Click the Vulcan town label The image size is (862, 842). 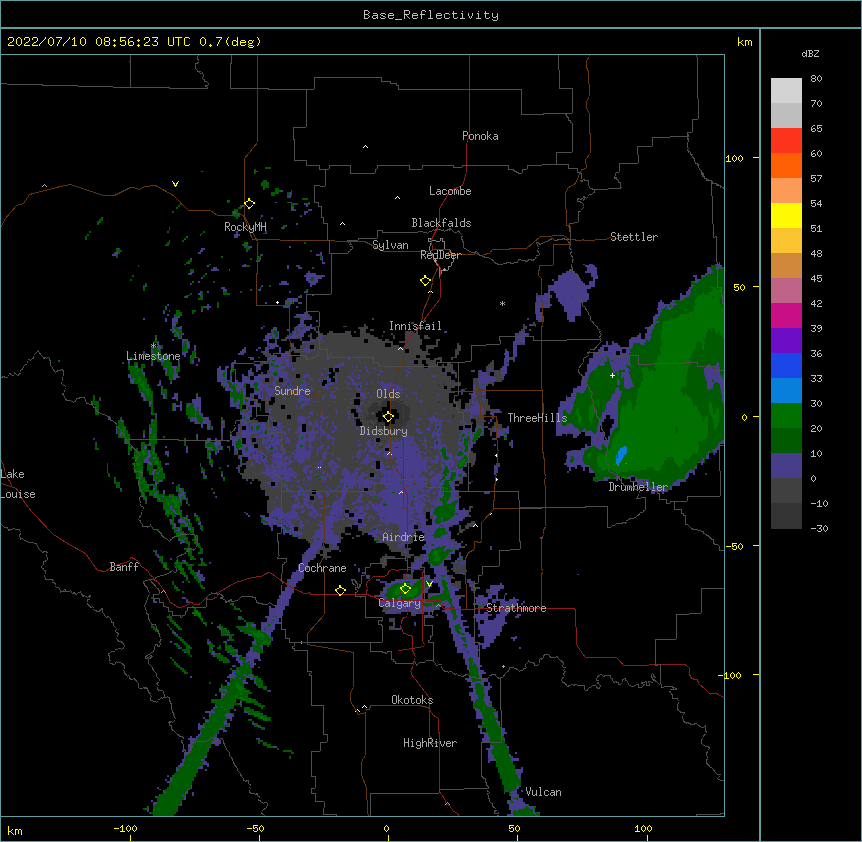point(543,792)
